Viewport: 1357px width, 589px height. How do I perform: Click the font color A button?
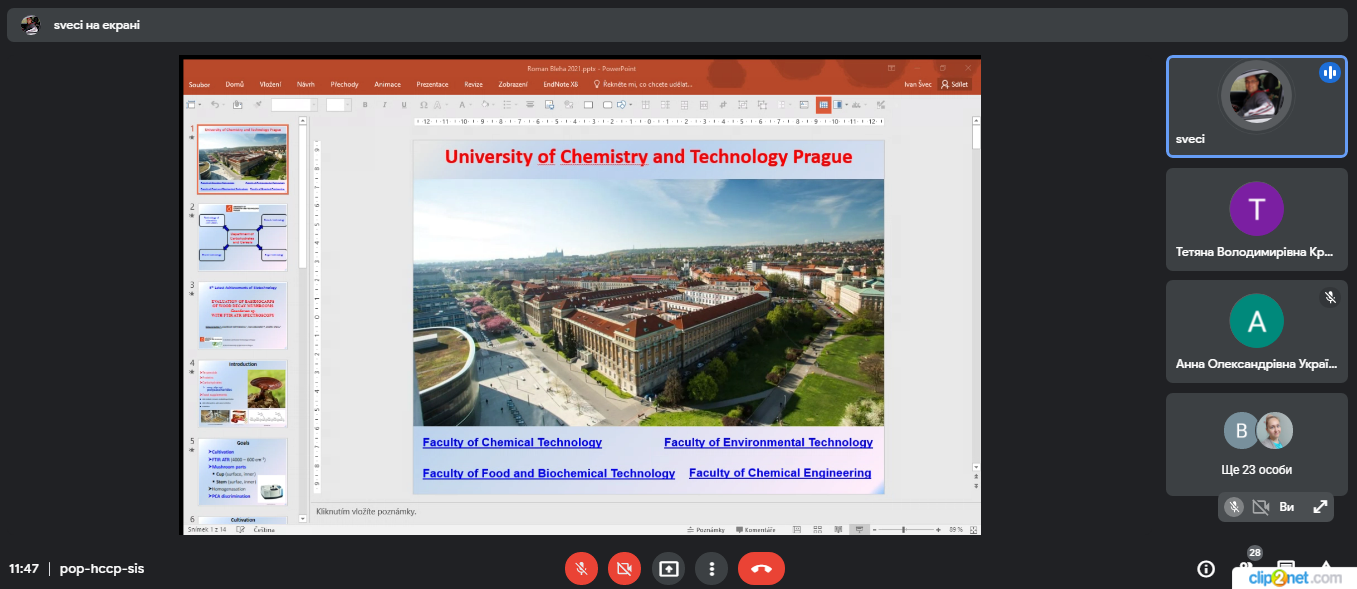click(463, 104)
